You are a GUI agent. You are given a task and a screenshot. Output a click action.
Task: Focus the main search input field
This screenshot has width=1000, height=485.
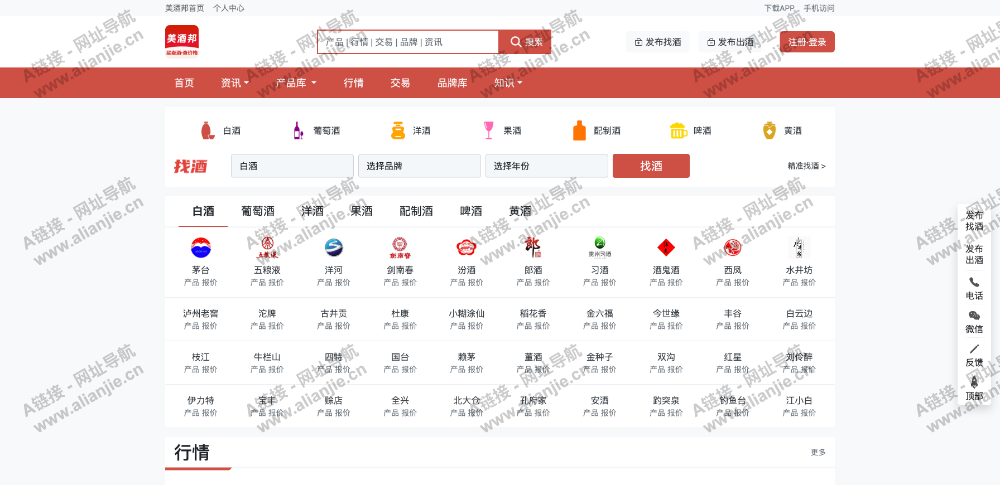(x=408, y=42)
